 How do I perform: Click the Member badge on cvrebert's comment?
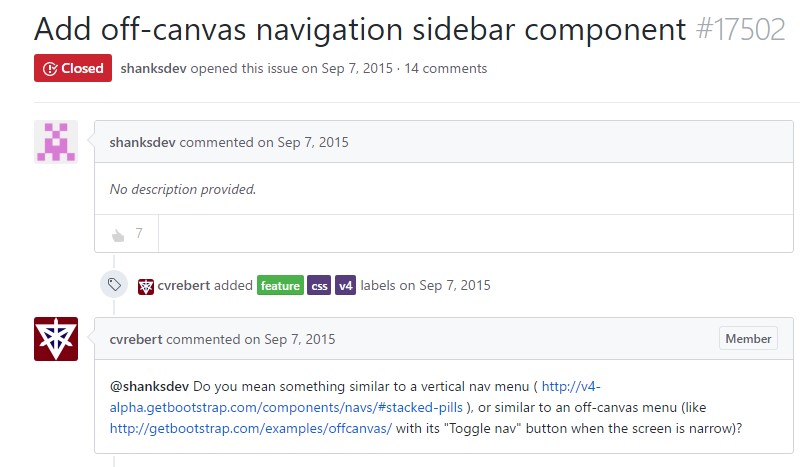click(748, 339)
